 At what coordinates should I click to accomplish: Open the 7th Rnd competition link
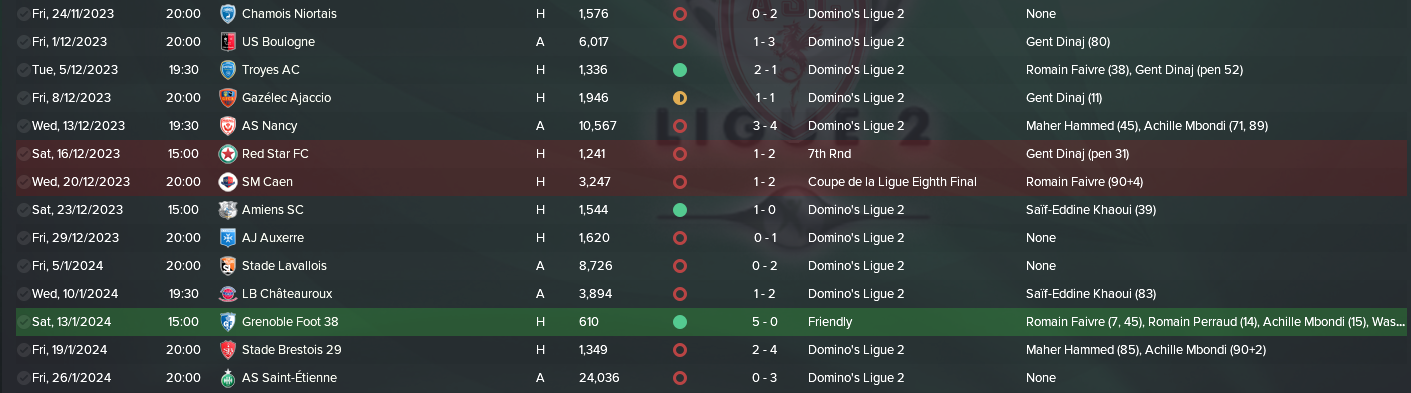tap(830, 154)
